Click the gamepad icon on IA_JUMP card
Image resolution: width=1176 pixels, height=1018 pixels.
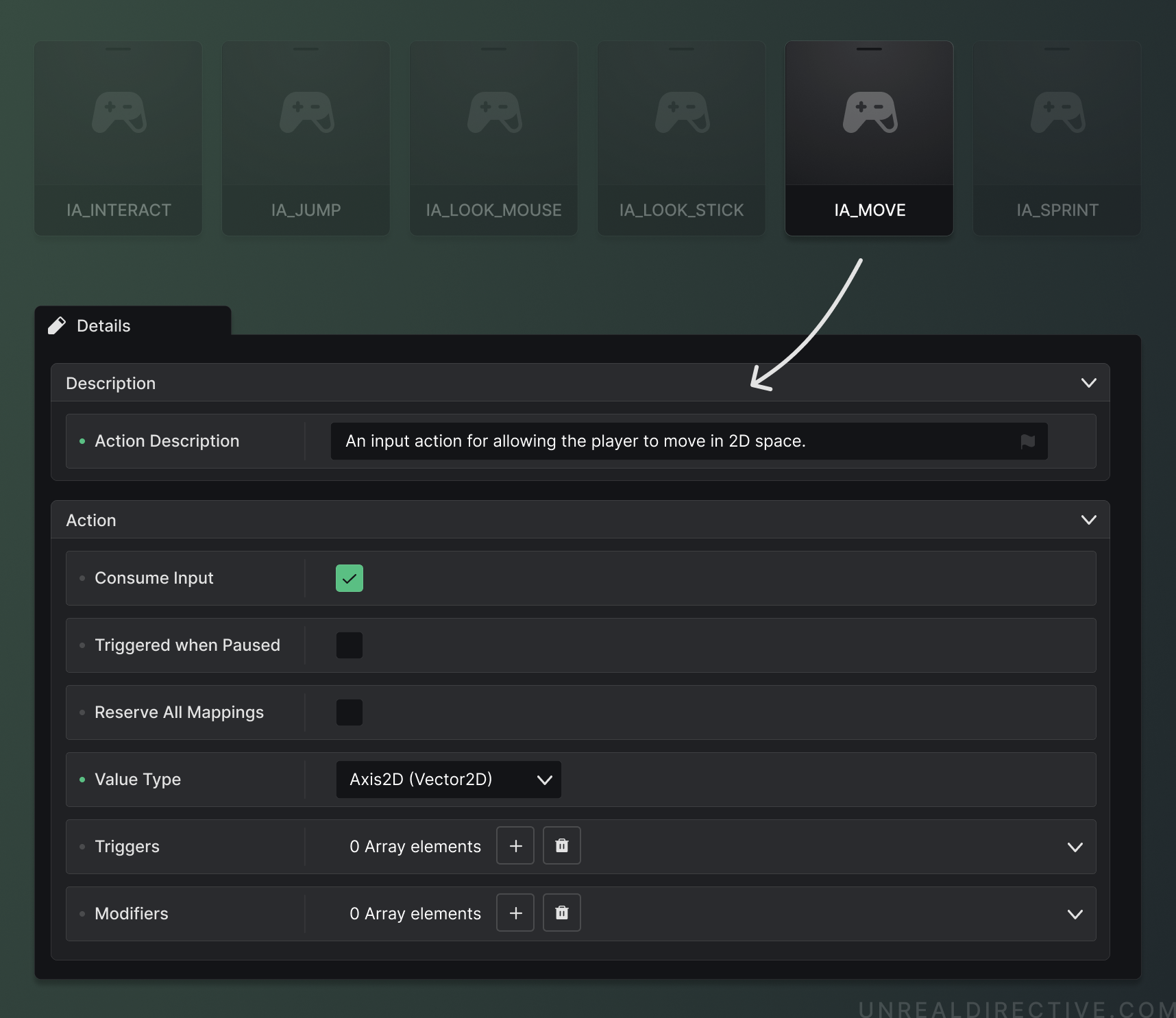pos(306,113)
